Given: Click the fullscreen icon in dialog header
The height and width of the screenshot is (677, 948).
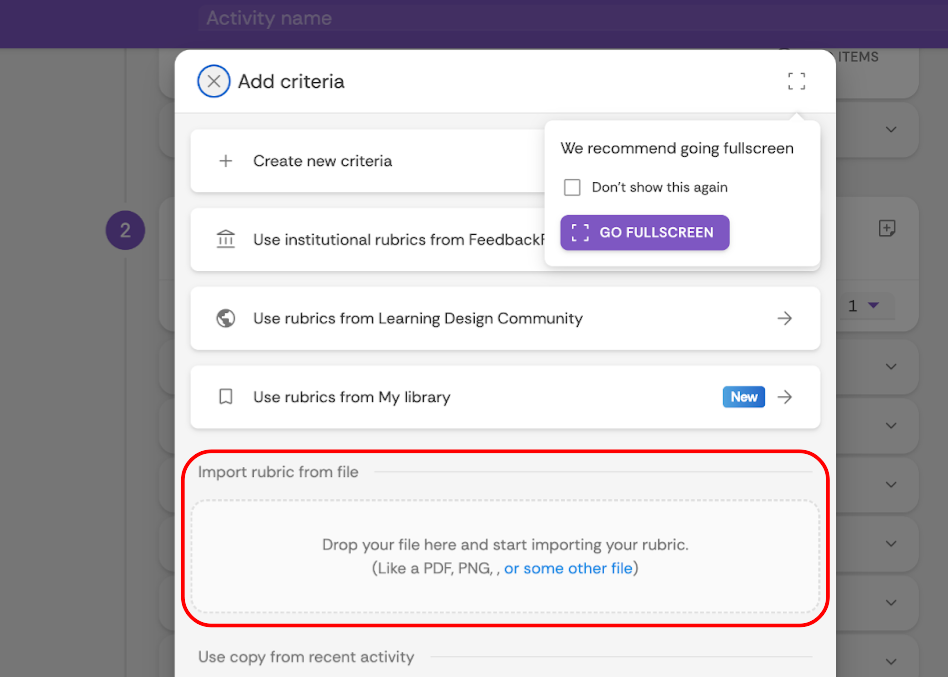Looking at the screenshot, I should coord(796,81).
